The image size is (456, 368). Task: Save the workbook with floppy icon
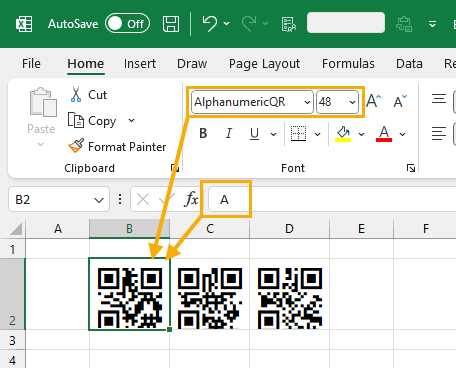(171, 24)
